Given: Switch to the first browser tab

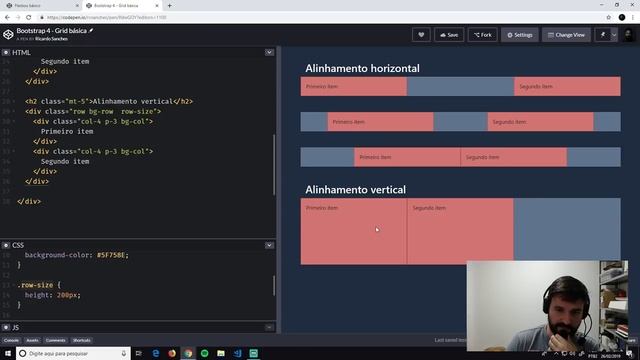Looking at the screenshot, I should [x=41, y=6].
